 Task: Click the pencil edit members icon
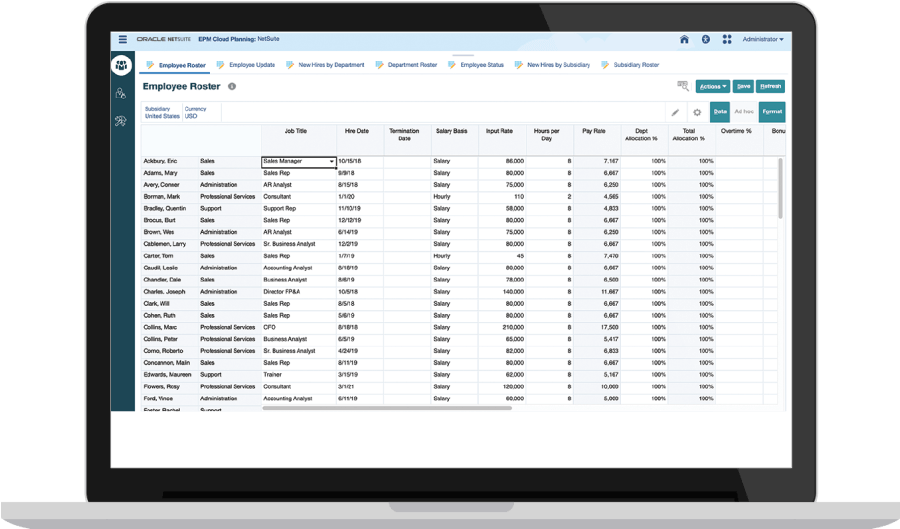[676, 112]
